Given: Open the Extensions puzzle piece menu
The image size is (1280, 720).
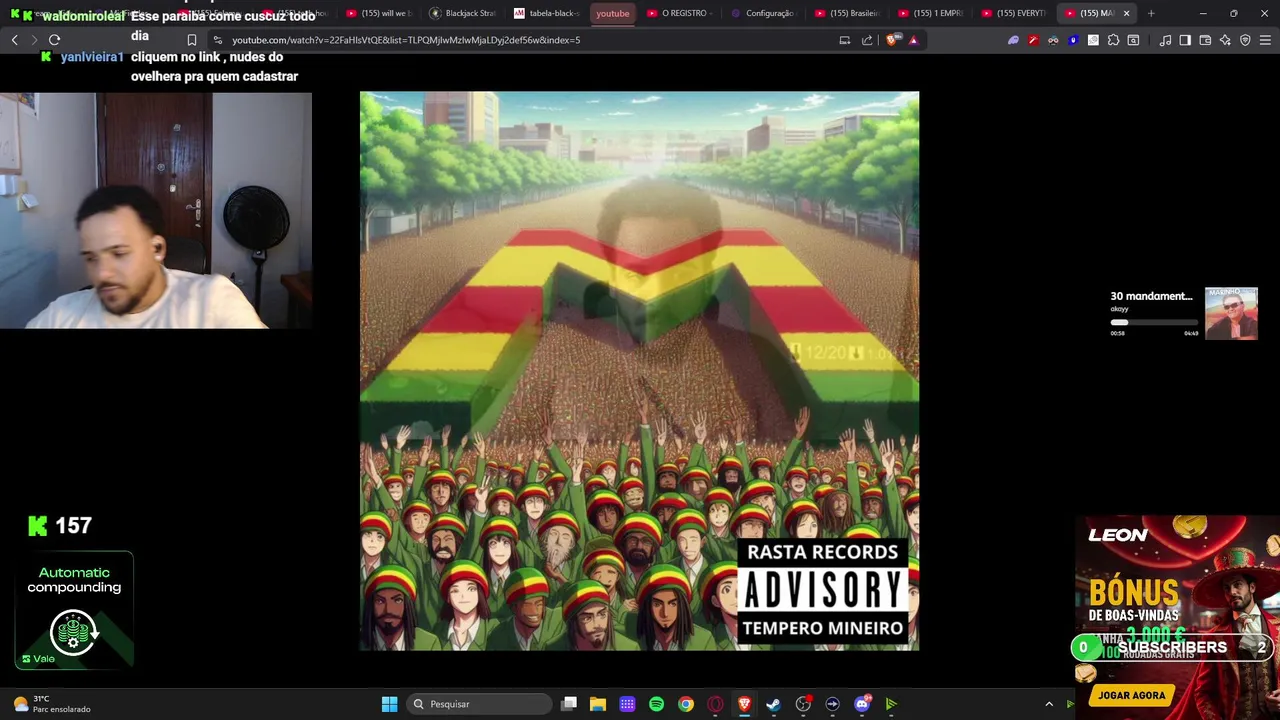Looking at the screenshot, I should pyautogui.click(x=1113, y=40).
